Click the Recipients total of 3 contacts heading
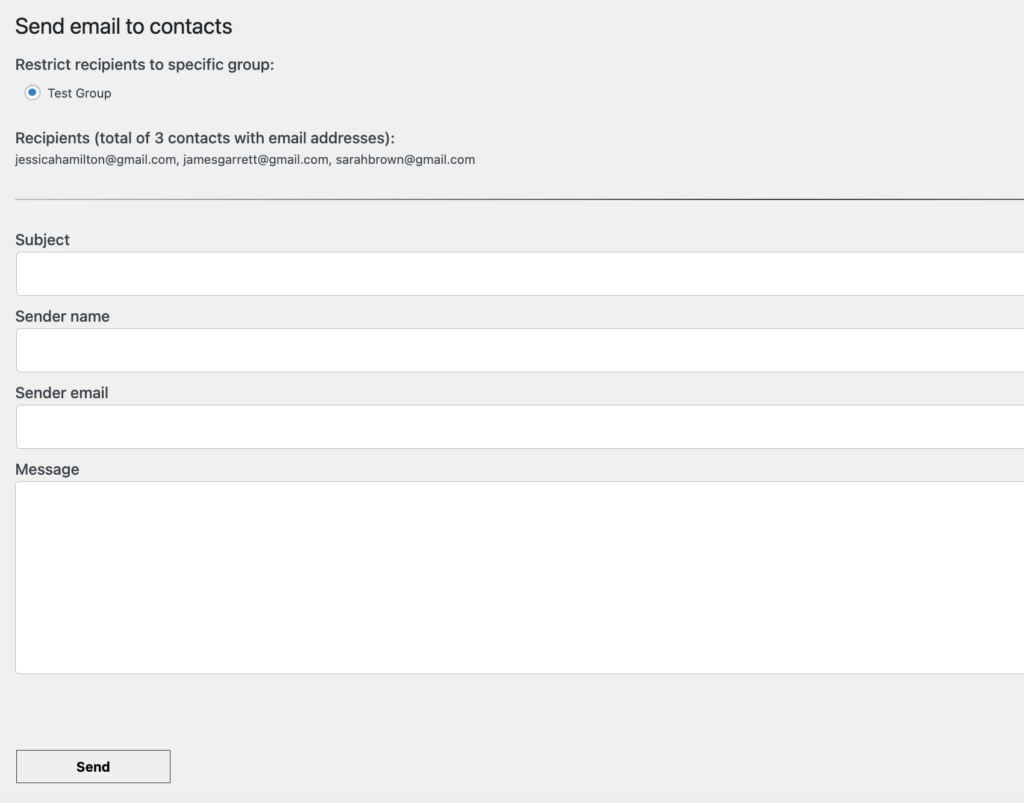The image size is (1024, 803). pos(205,138)
